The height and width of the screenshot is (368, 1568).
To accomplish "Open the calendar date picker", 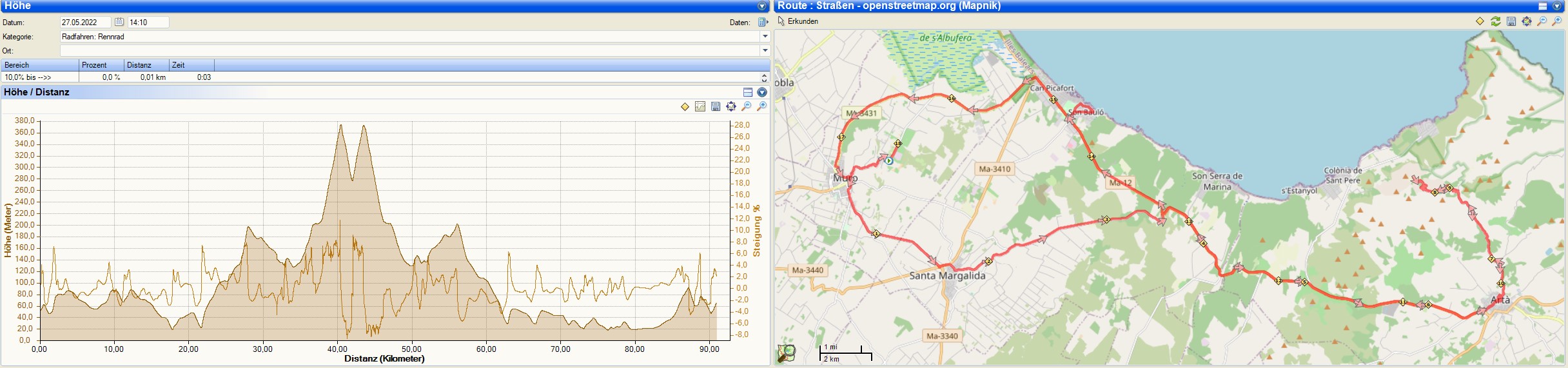I will pyautogui.click(x=119, y=22).
